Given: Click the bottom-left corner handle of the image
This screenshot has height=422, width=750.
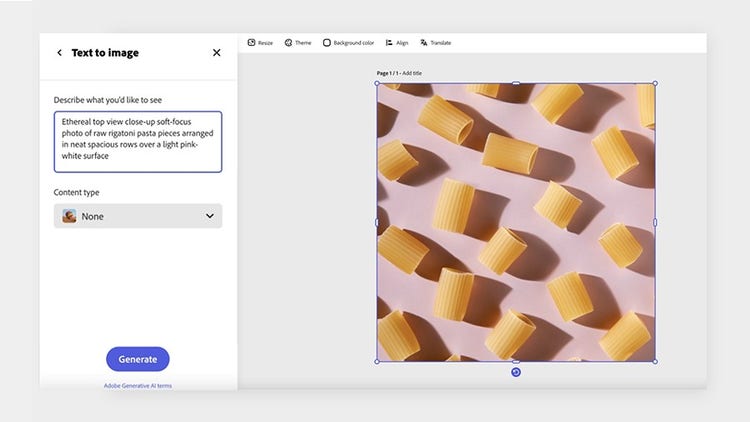Looking at the screenshot, I should (x=377, y=362).
